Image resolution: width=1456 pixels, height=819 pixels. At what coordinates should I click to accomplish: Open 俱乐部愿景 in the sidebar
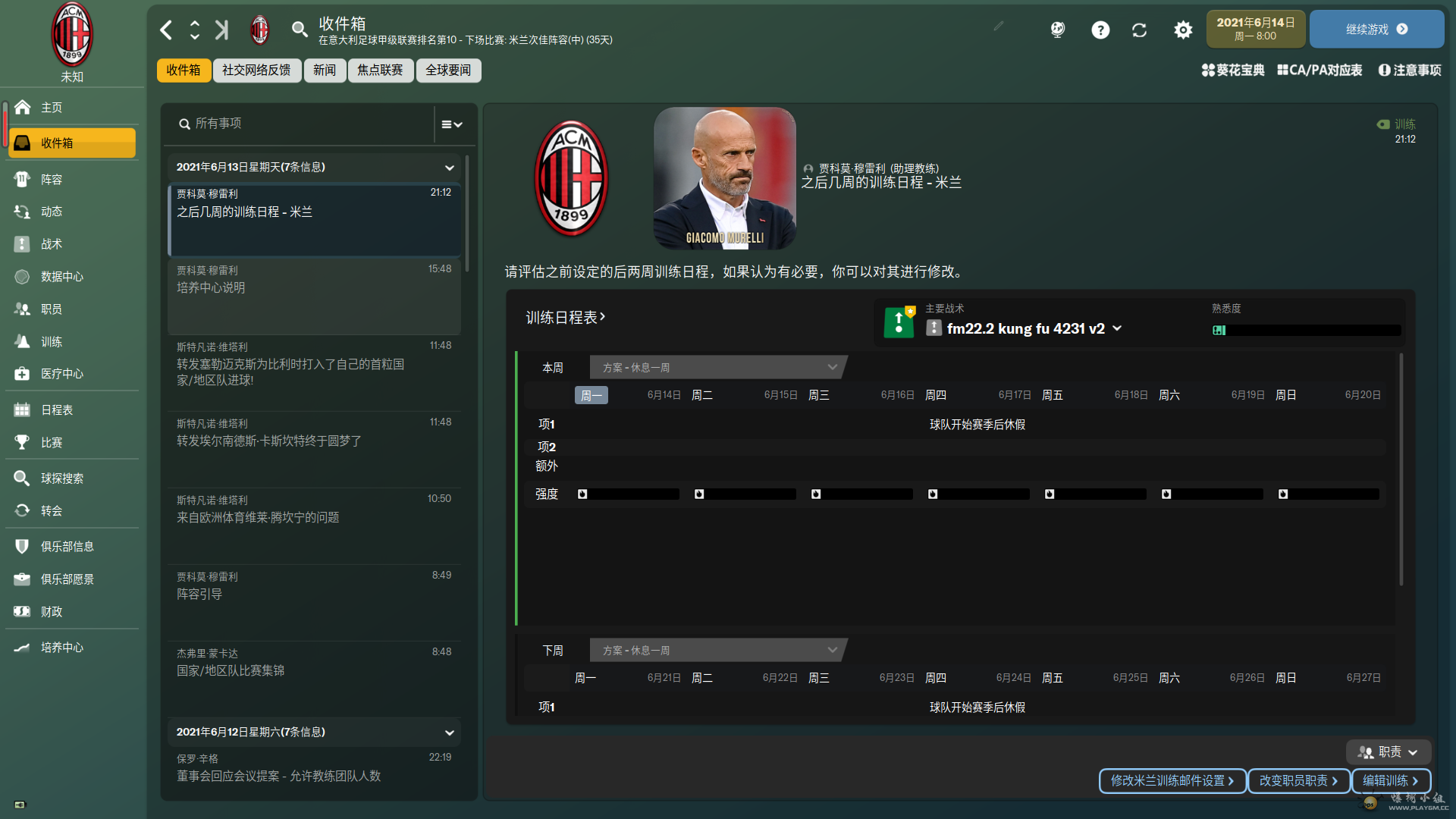click(x=72, y=579)
